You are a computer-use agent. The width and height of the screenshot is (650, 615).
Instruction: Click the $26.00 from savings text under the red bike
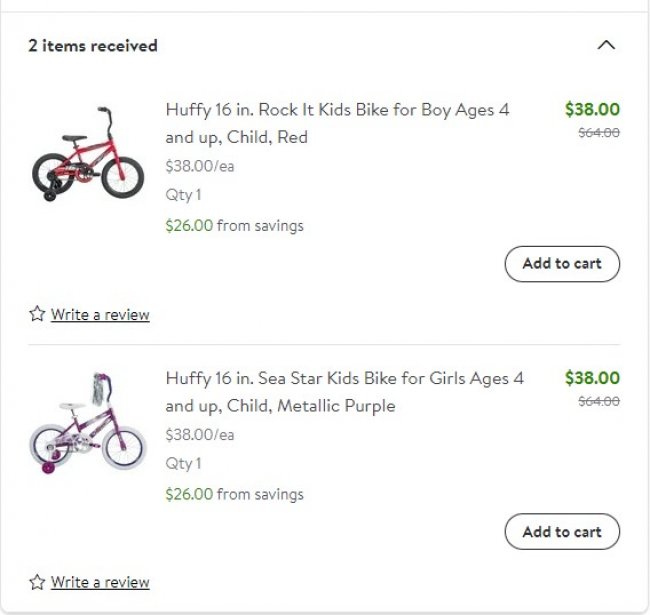[x=234, y=226]
